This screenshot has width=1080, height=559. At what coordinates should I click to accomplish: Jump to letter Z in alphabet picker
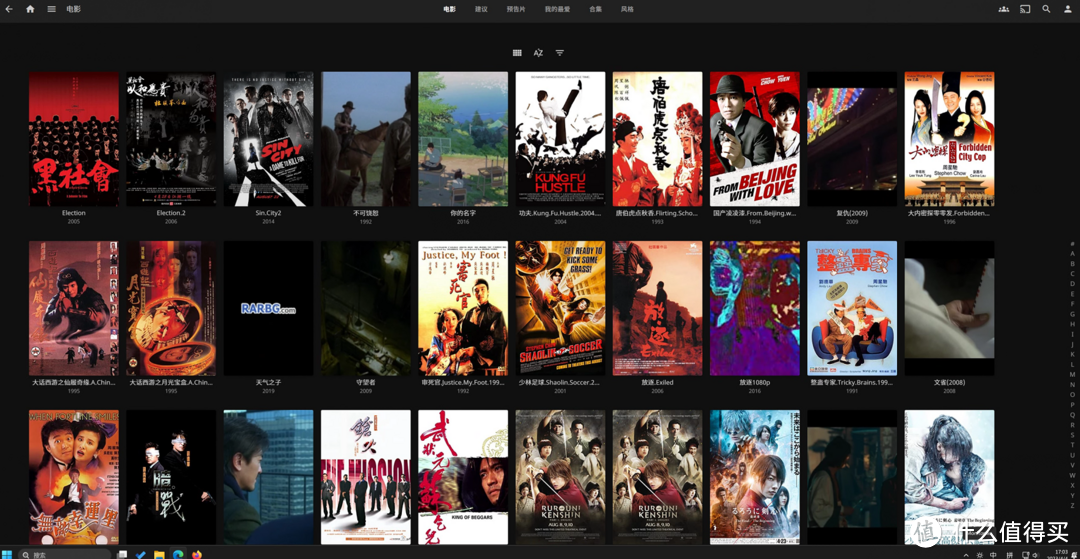(x=1072, y=505)
